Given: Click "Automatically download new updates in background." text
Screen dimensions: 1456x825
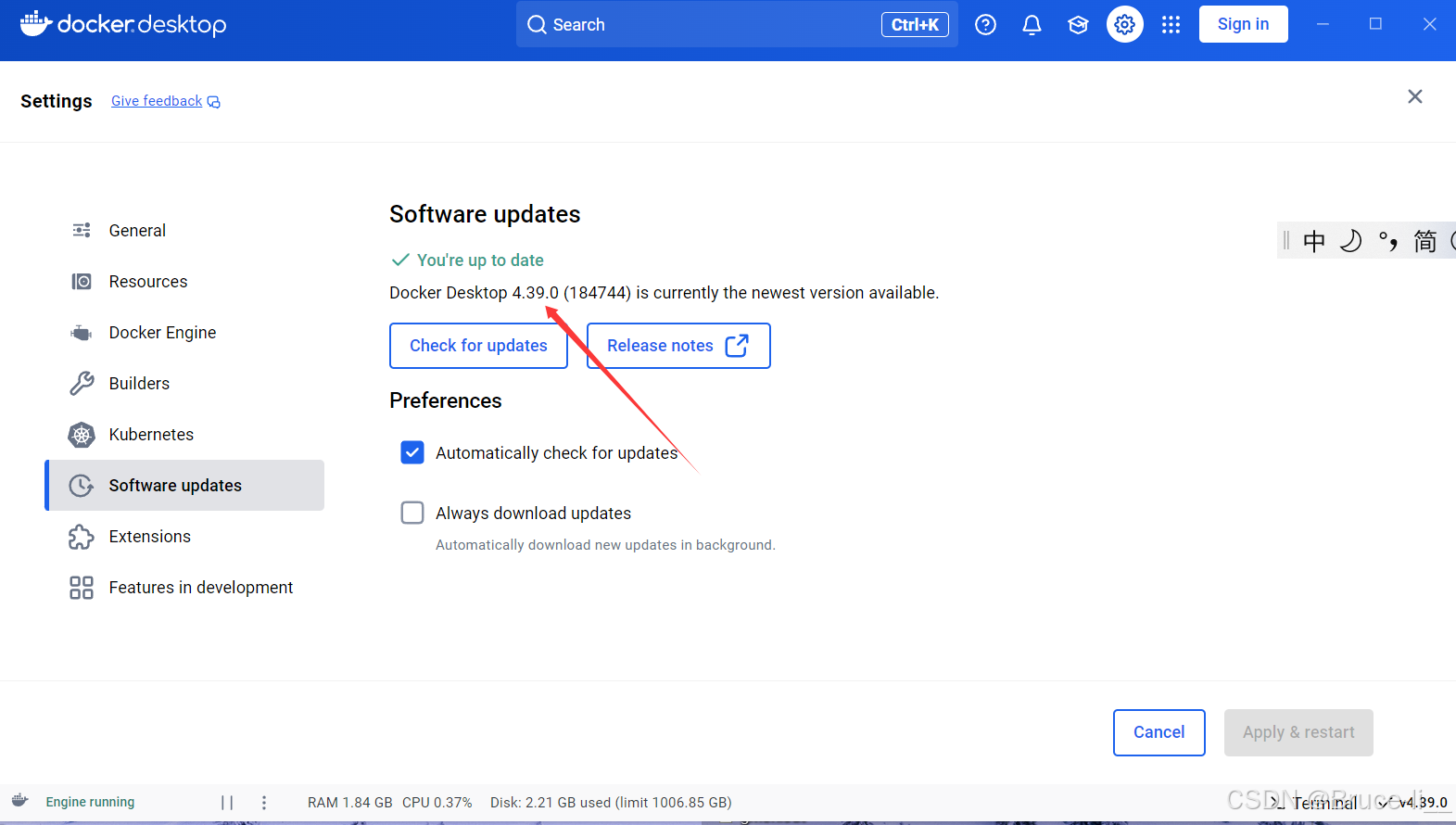Looking at the screenshot, I should (605, 545).
